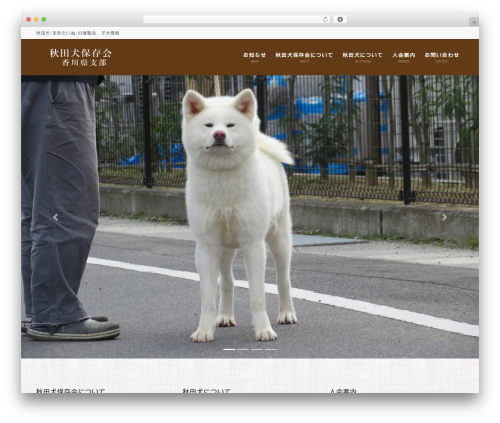Click the white Akita dog slide image
Image resolution: width=500 pixels, height=423 pixels.
click(x=250, y=217)
